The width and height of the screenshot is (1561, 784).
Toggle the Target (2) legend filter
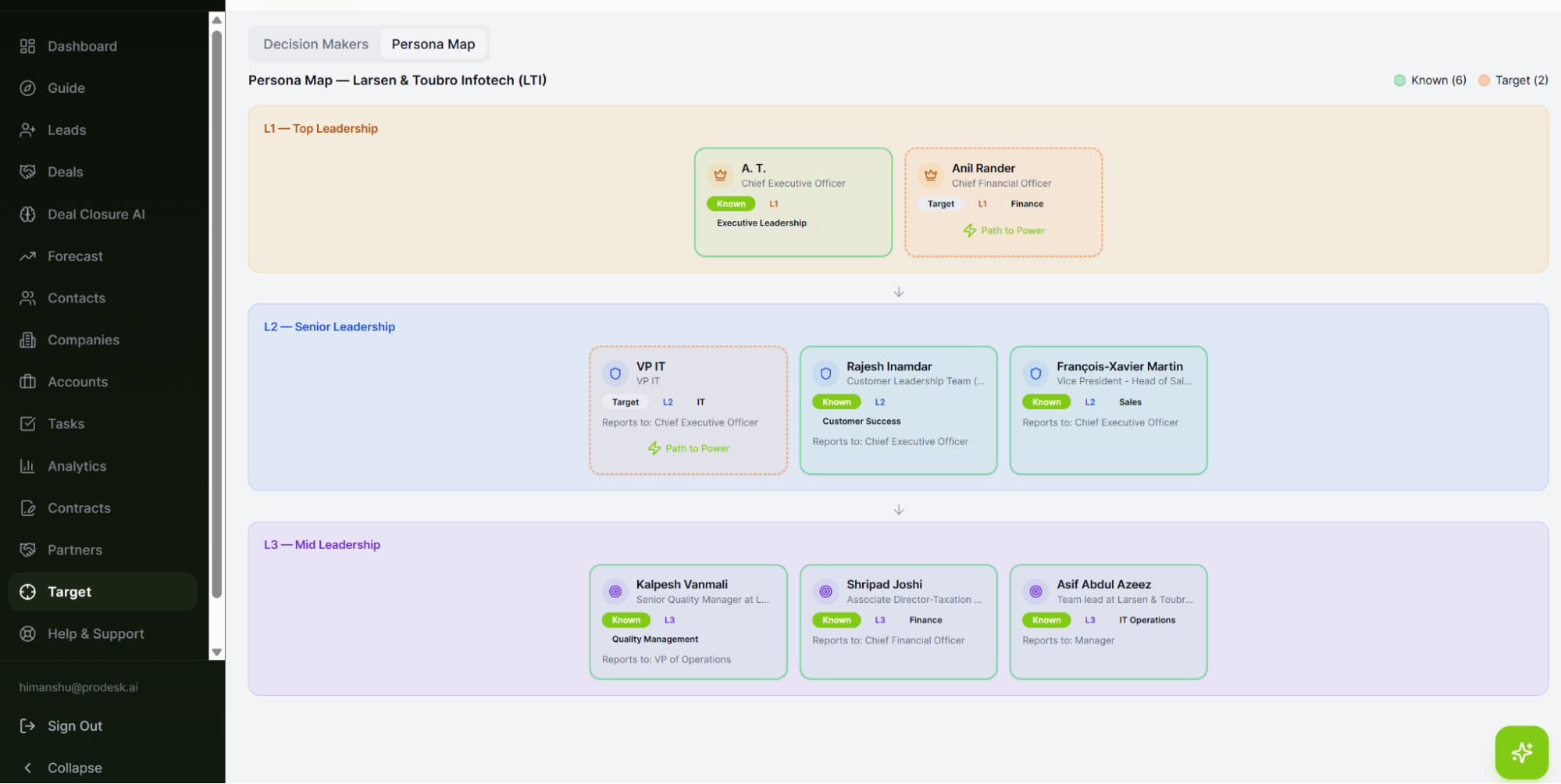point(1513,80)
